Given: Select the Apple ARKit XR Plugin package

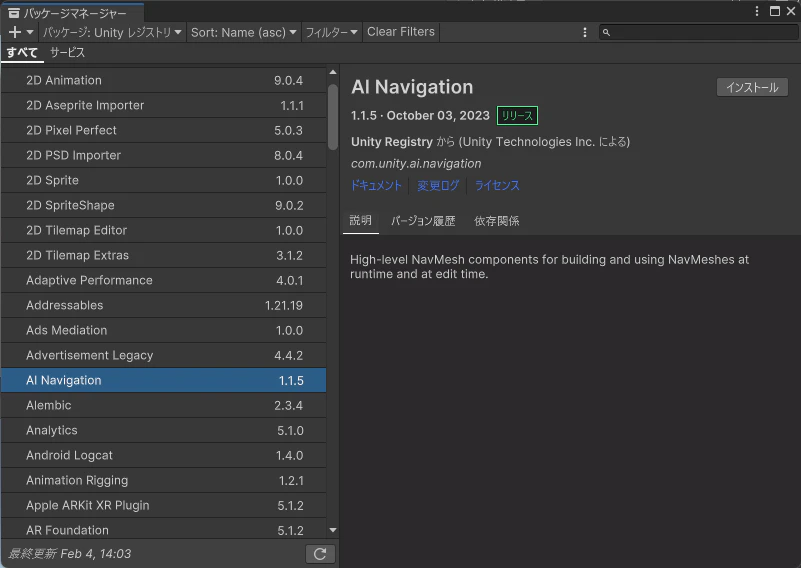Looking at the screenshot, I should (x=163, y=506).
